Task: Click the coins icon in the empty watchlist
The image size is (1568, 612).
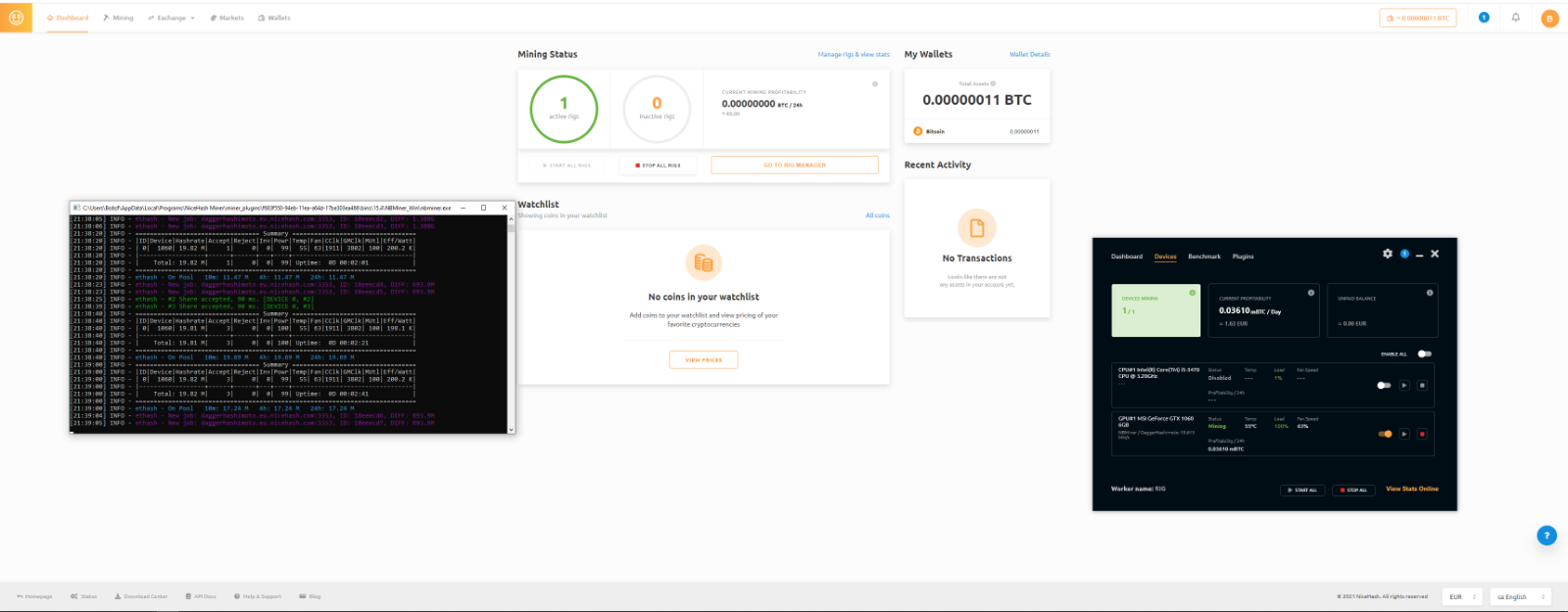Action: (704, 262)
